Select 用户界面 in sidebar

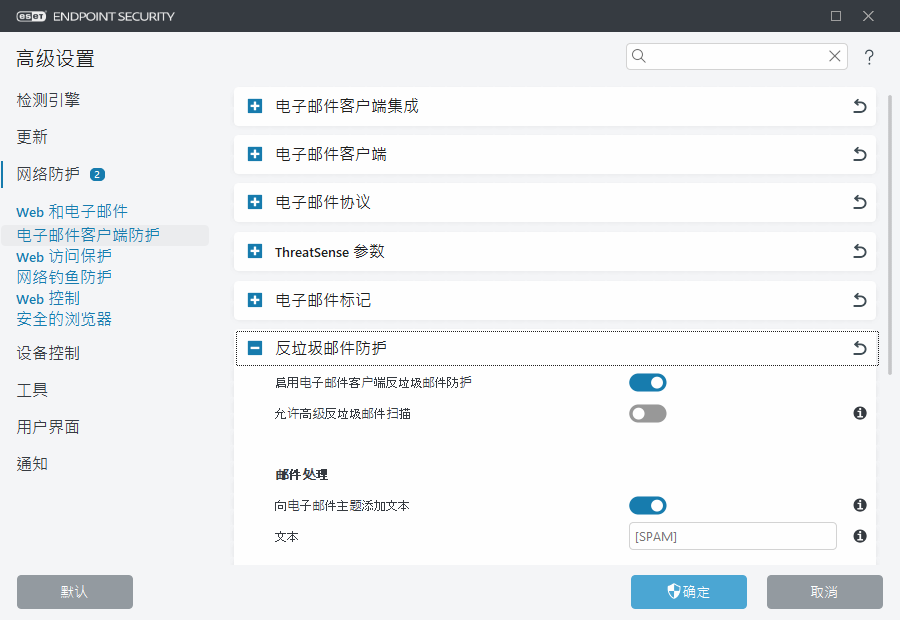coord(48,427)
